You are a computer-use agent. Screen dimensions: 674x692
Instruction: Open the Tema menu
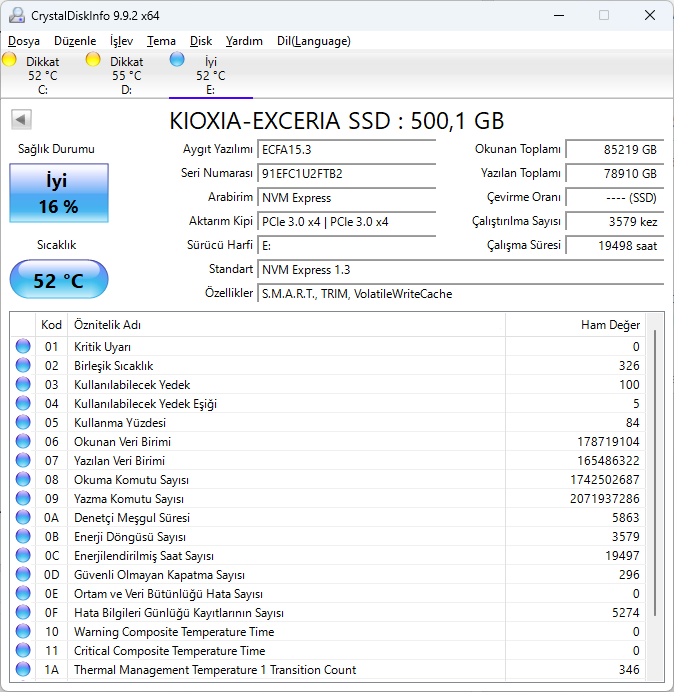pos(161,41)
